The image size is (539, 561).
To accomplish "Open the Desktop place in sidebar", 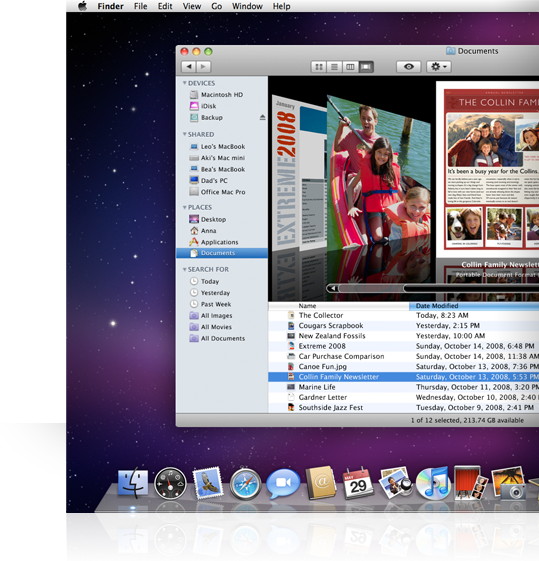I will point(222,219).
